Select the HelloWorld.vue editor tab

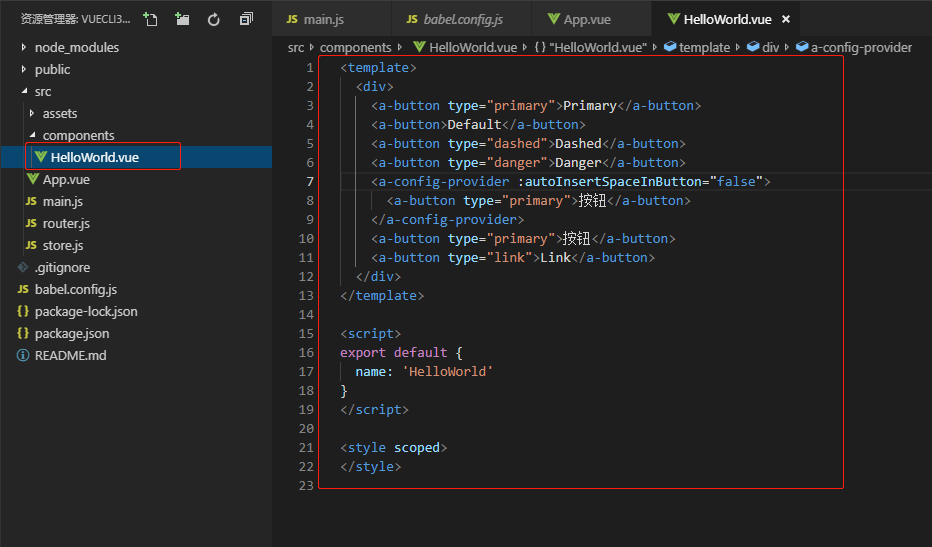click(x=725, y=19)
